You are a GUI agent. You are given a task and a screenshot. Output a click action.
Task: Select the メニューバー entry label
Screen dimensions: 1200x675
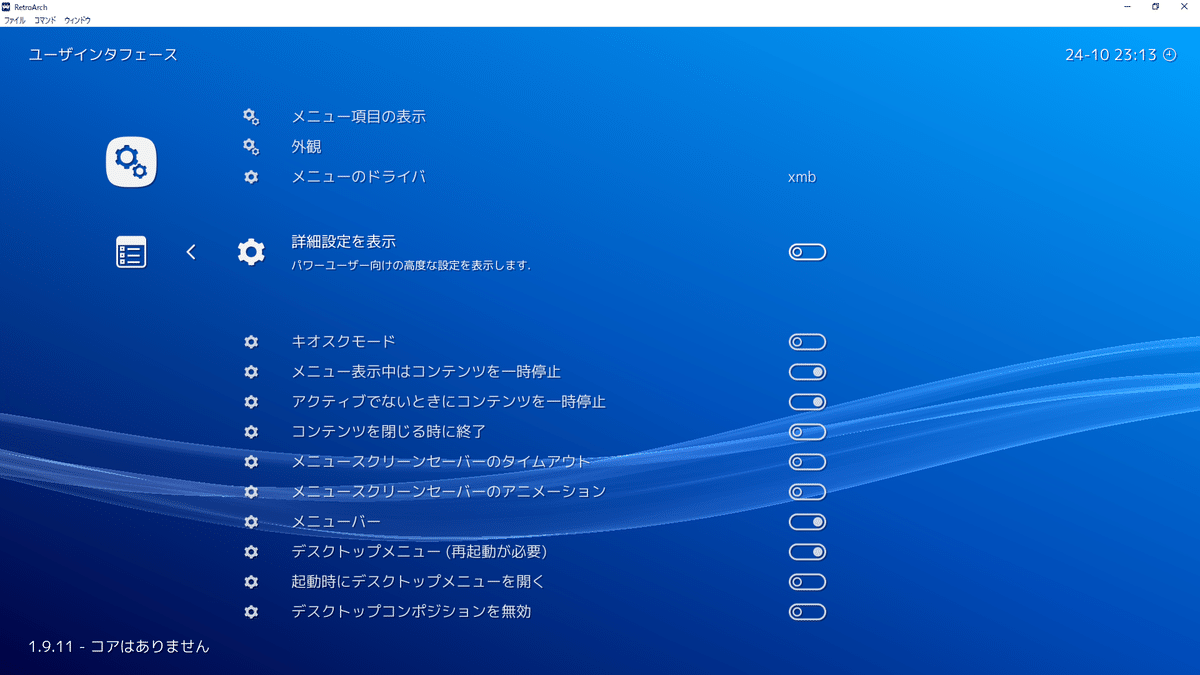[x=336, y=522]
